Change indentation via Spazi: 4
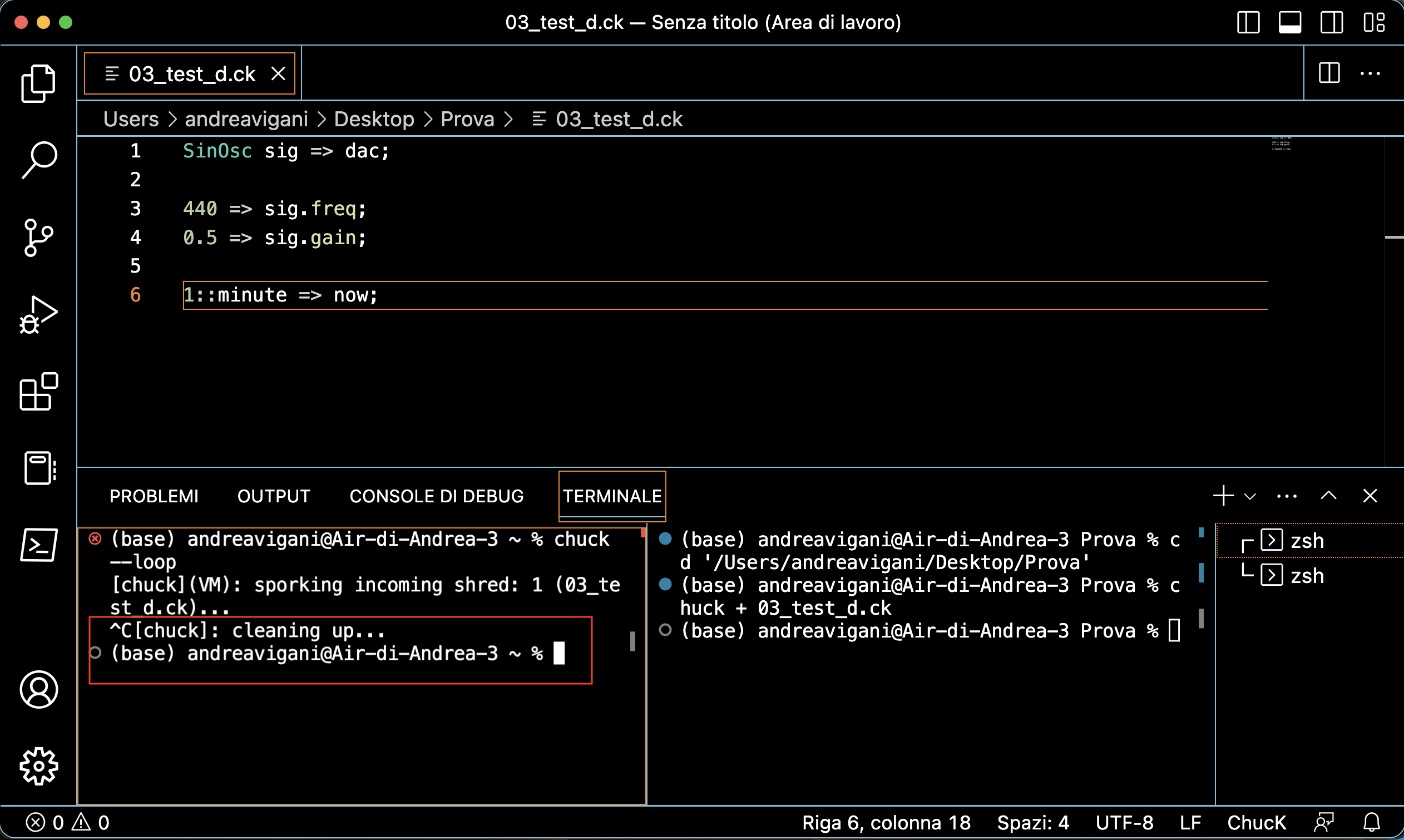The image size is (1404, 840). (x=1033, y=822)
